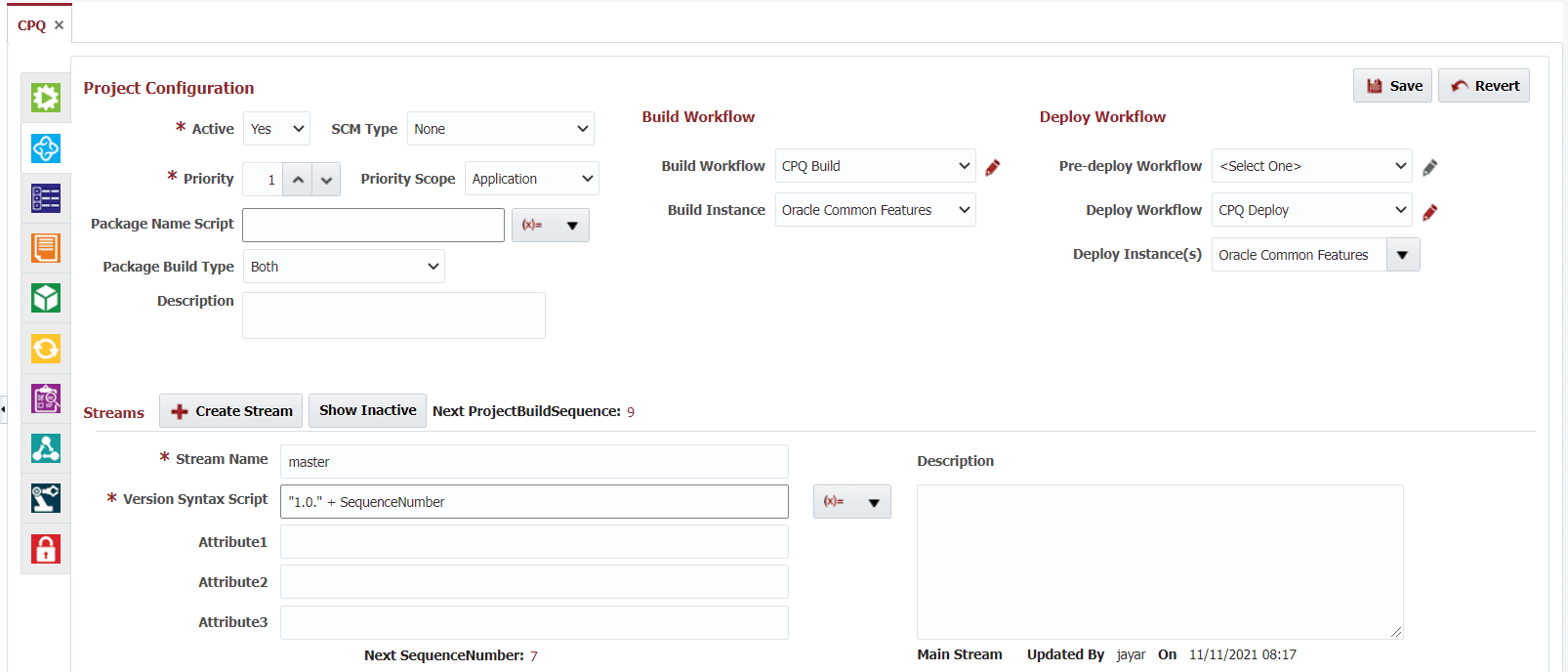The width and height of the screenshot is (1568, 672).
Task: Collapse the left panel with small arrow
Action: (x=3, y=408)
